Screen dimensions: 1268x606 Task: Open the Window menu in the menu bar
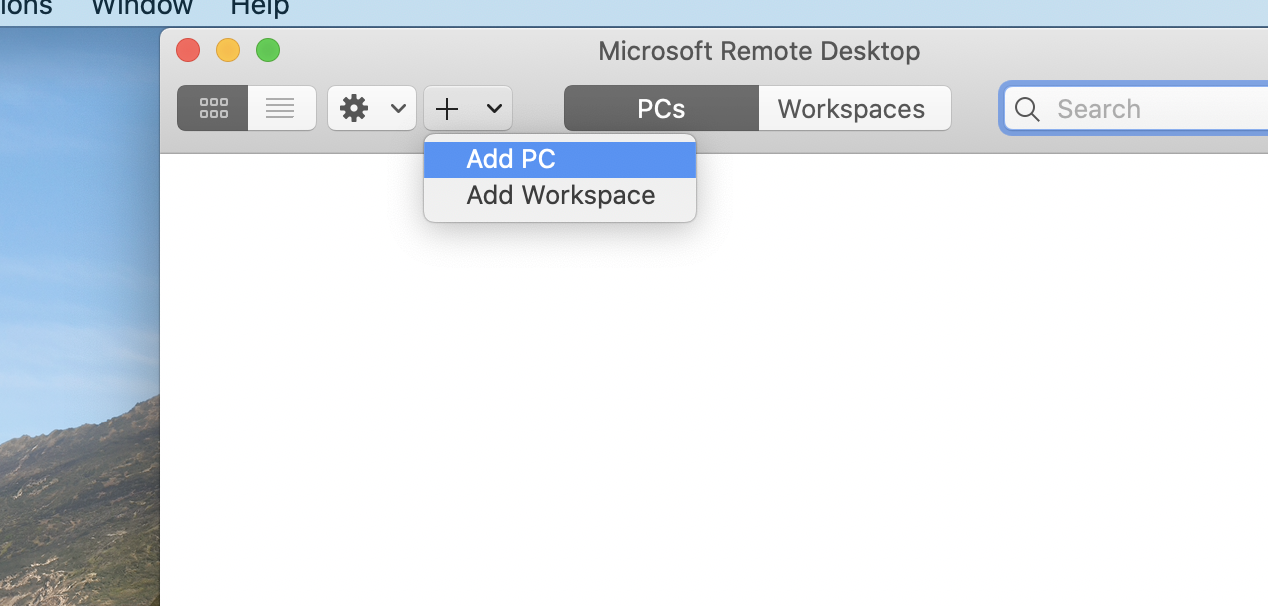click(x=141, y=8)
